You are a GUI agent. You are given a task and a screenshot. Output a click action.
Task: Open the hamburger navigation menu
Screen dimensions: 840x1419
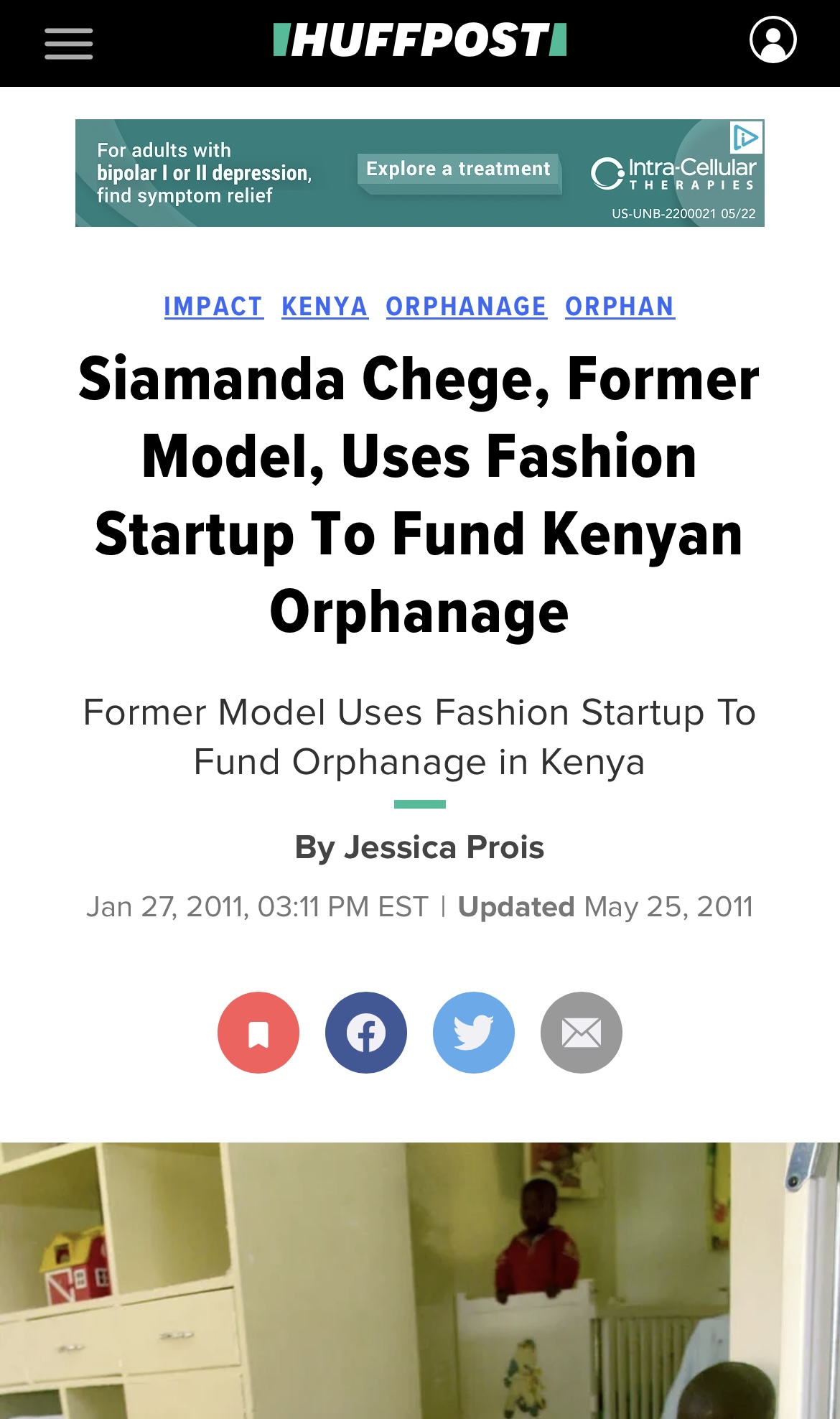[x=69, y=44]
